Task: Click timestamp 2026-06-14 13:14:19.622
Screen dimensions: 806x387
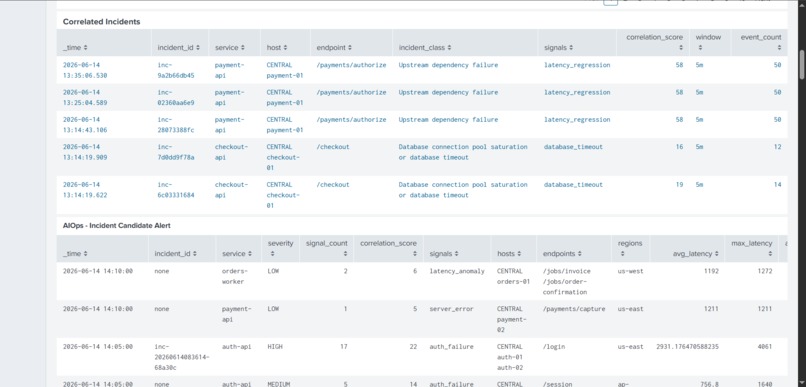Action: (x=85, y=190)
